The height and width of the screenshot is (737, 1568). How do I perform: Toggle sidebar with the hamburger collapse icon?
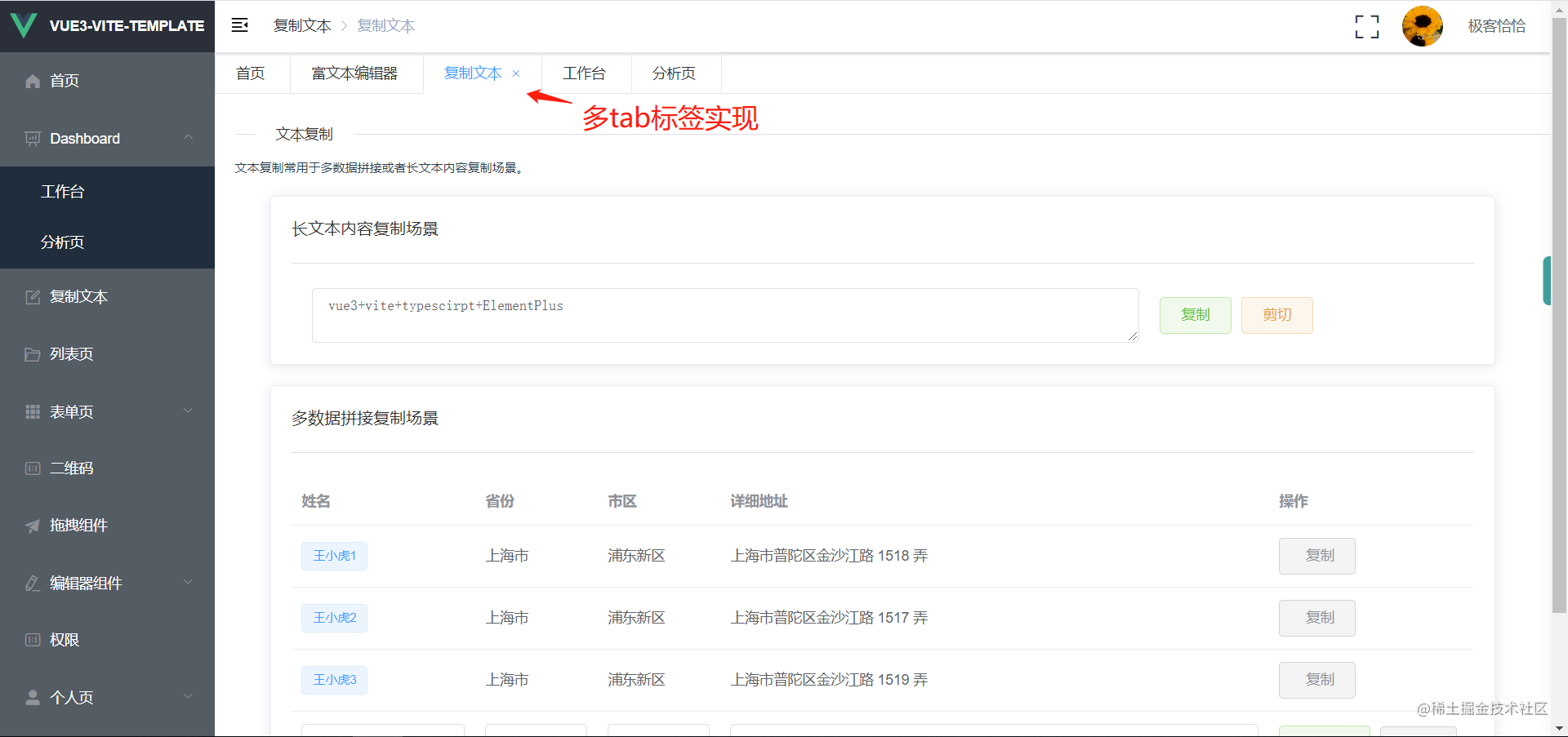[239, 25]
